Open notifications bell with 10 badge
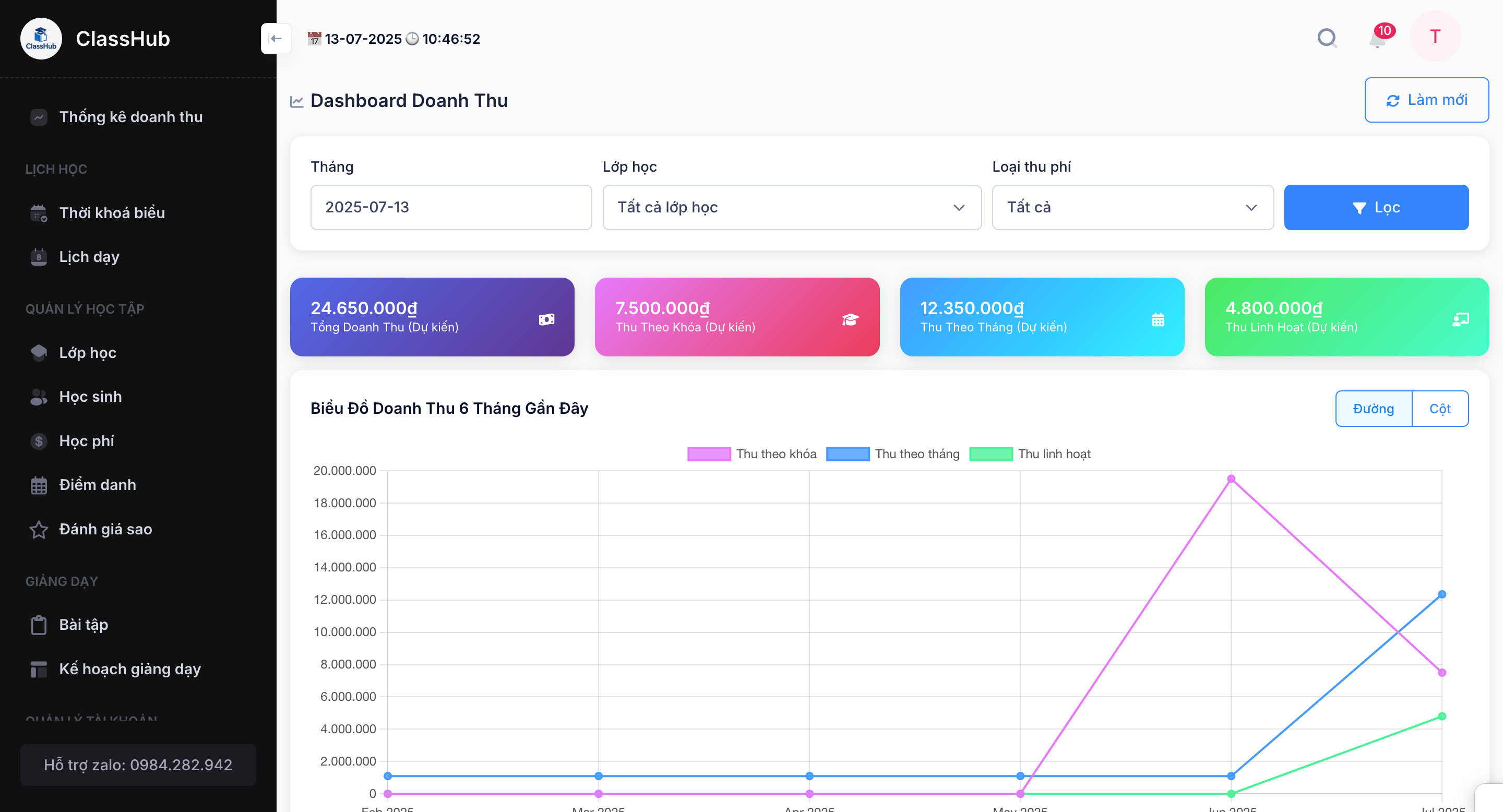This screenshot has width=1503, height=812. [x=1378, y=39]
